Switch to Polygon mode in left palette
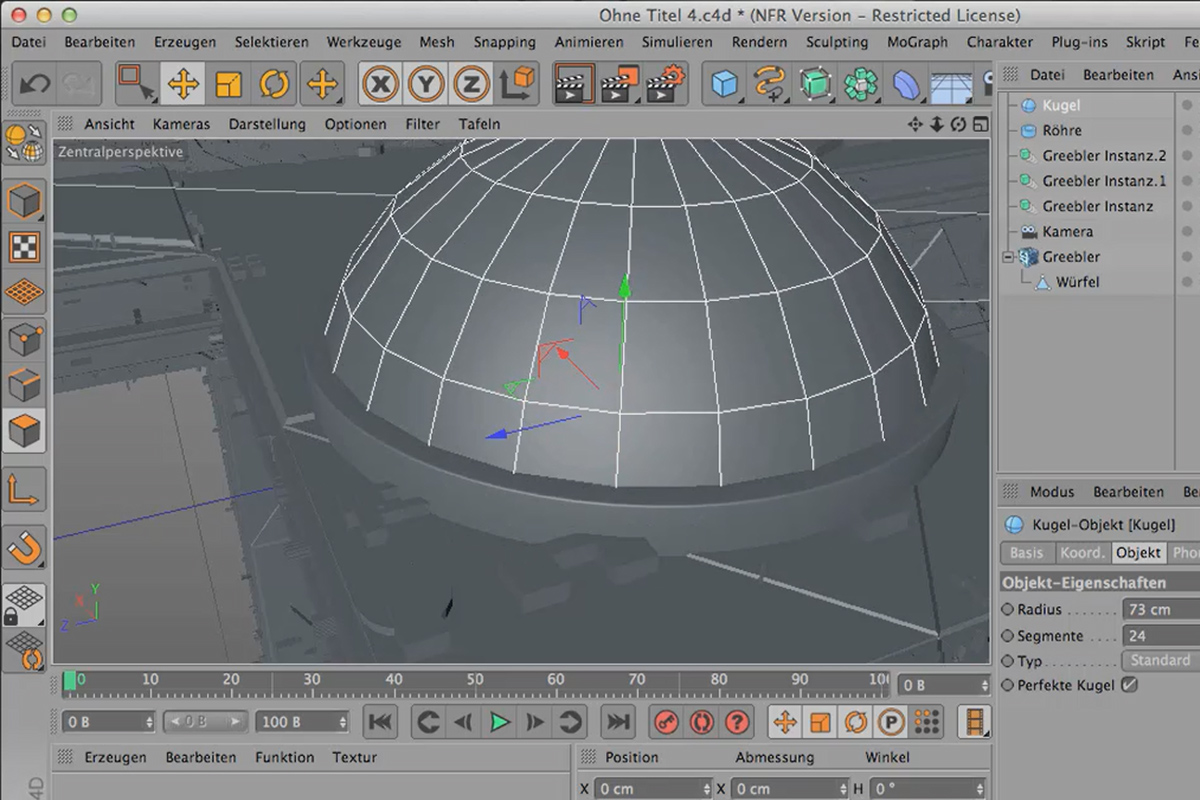Image resolution: width=1200 pixels, height=800 pixels. pyautogui.click(x=24, y=432)
